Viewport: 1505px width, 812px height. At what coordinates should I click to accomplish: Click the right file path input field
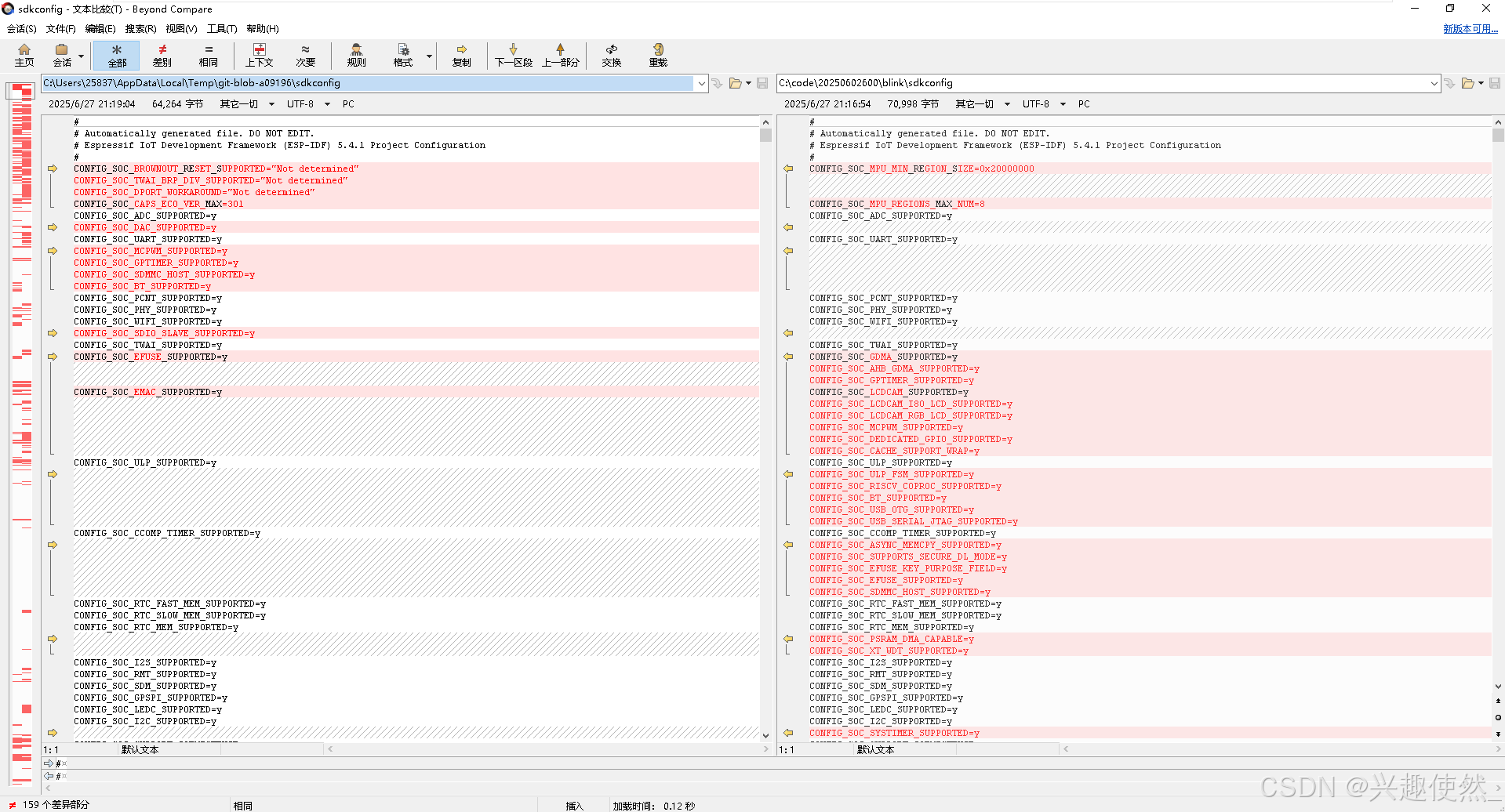pos(1102,83)
